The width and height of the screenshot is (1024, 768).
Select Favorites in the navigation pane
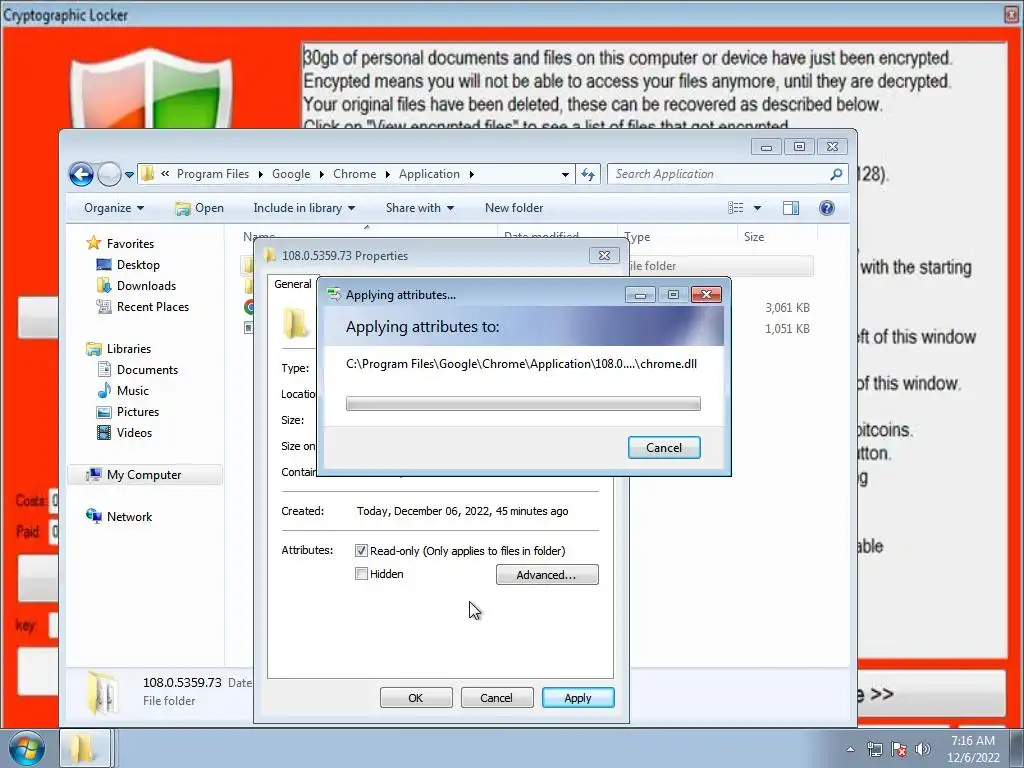(130, 244)
